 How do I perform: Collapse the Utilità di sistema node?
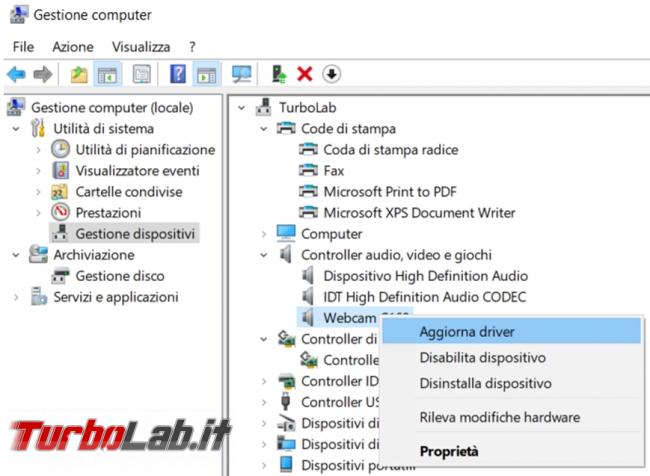click(x=16, y=129)
